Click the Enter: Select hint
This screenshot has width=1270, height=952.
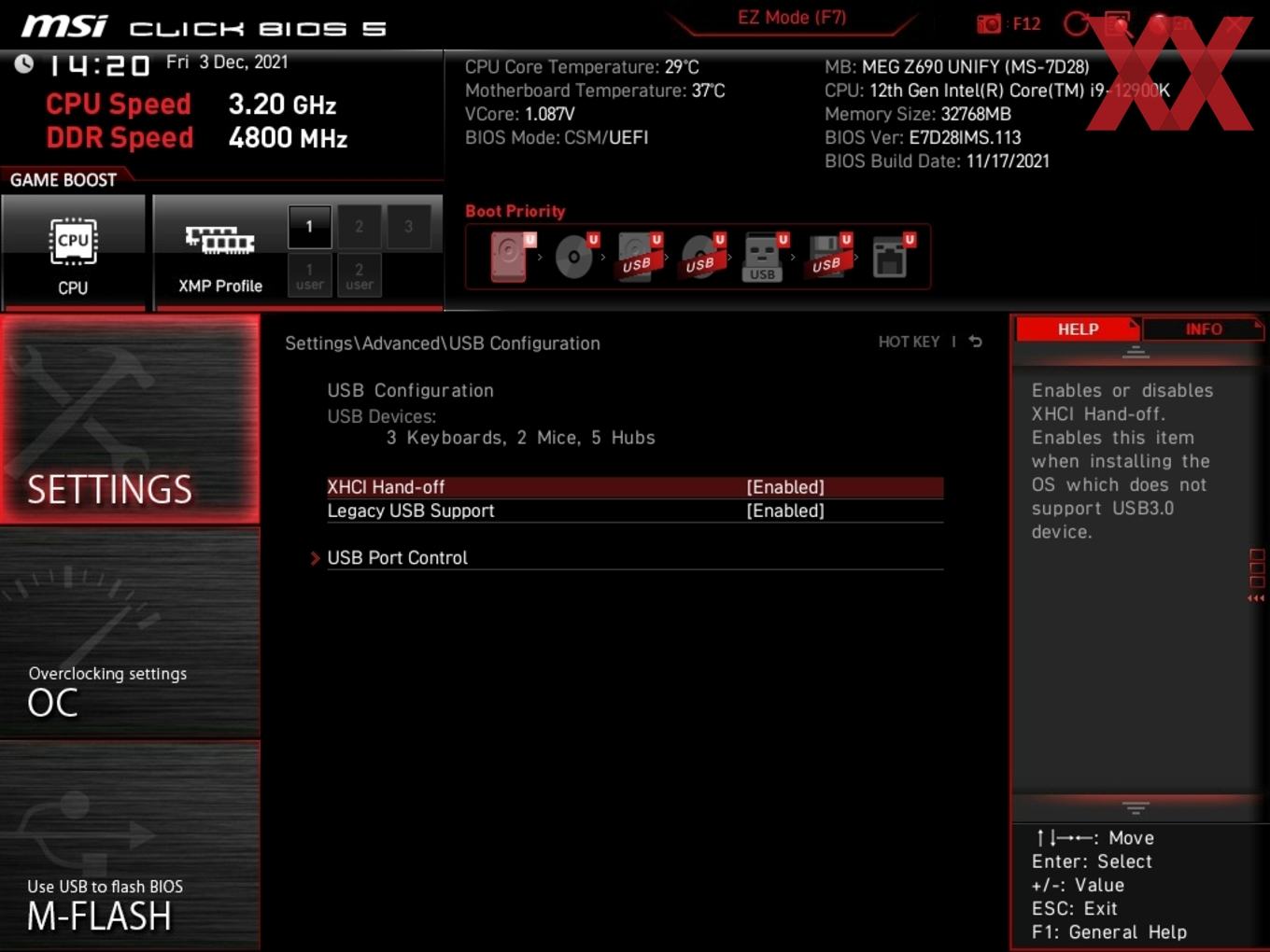click(x=1092, y=861)
